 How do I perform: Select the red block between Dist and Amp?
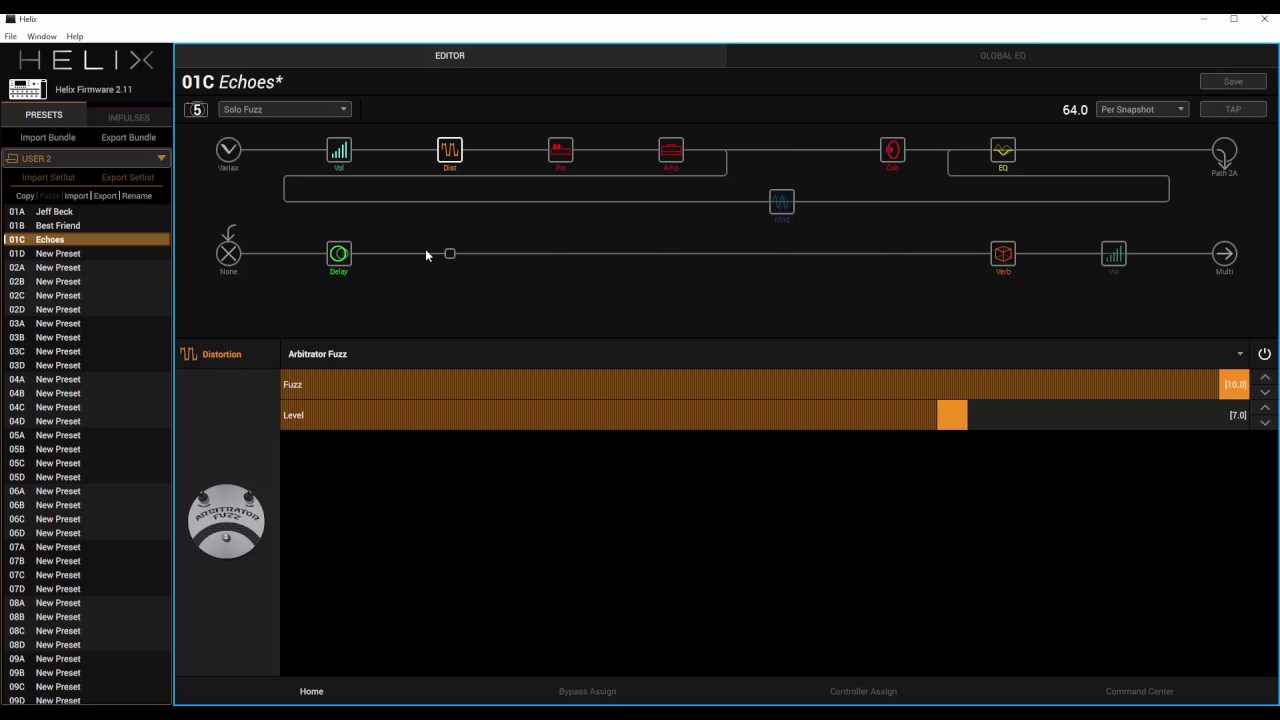click(560, 150)
